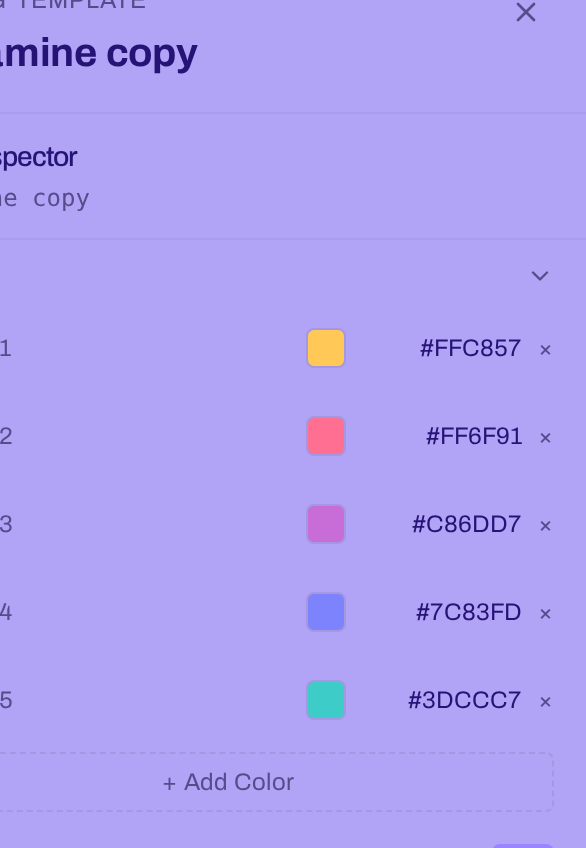Remove color #FFC857 from the palette

[x=545, y=350]
